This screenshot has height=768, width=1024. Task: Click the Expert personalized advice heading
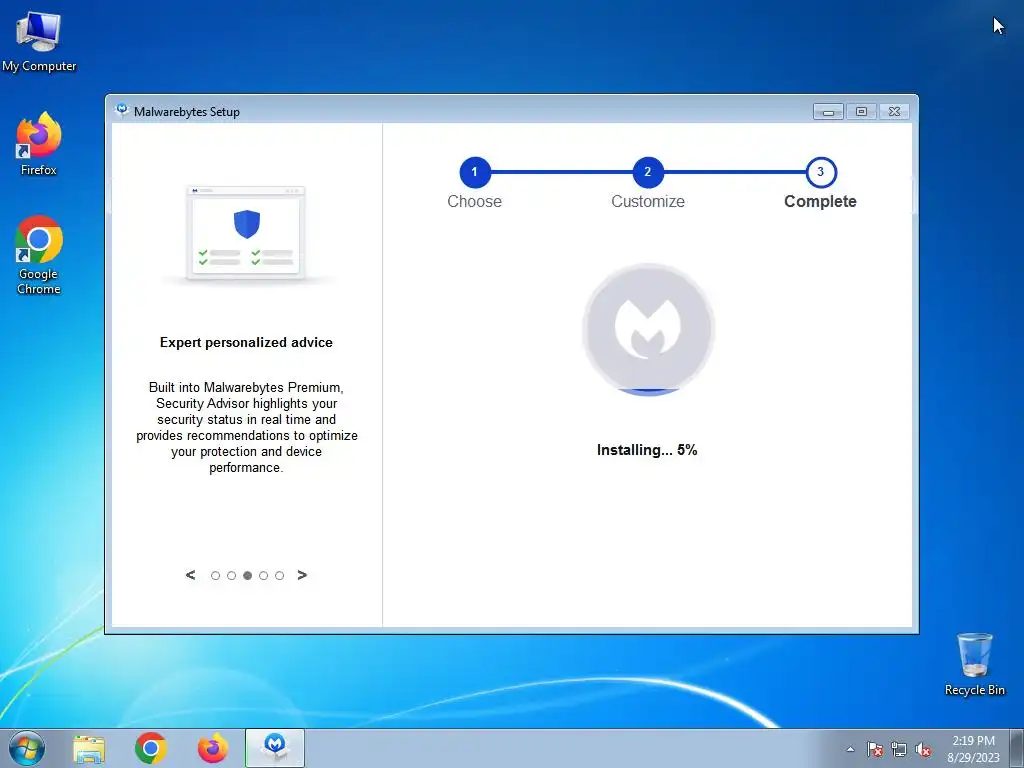(246, 342)
